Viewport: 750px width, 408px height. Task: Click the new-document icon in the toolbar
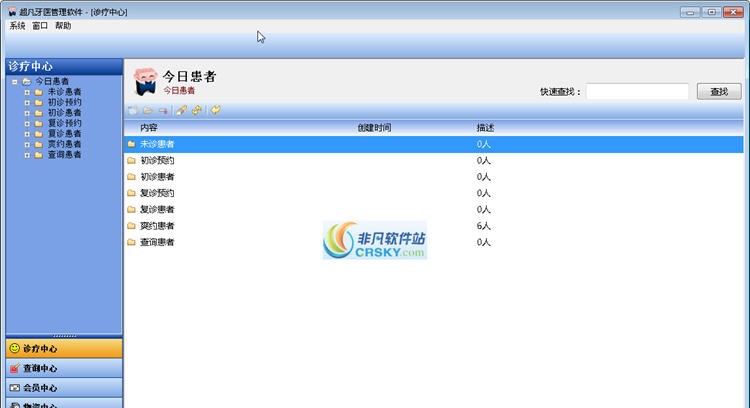point(133,110)
